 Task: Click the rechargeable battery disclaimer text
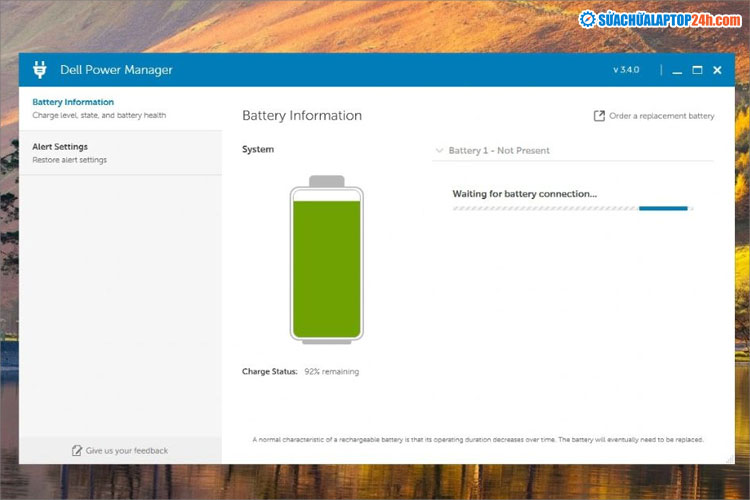pyautogui.click(x=478, y=440)
